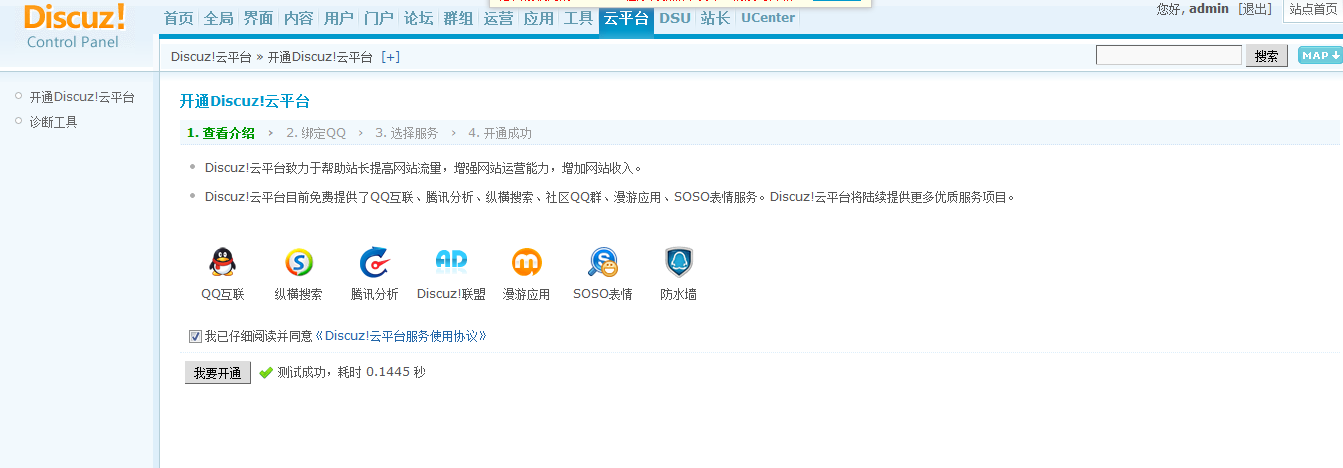This screenshot has width=1343, height=468.
Task: Click the 开通Discuz!云平台 page heading
Action: (x=245, y=102)
